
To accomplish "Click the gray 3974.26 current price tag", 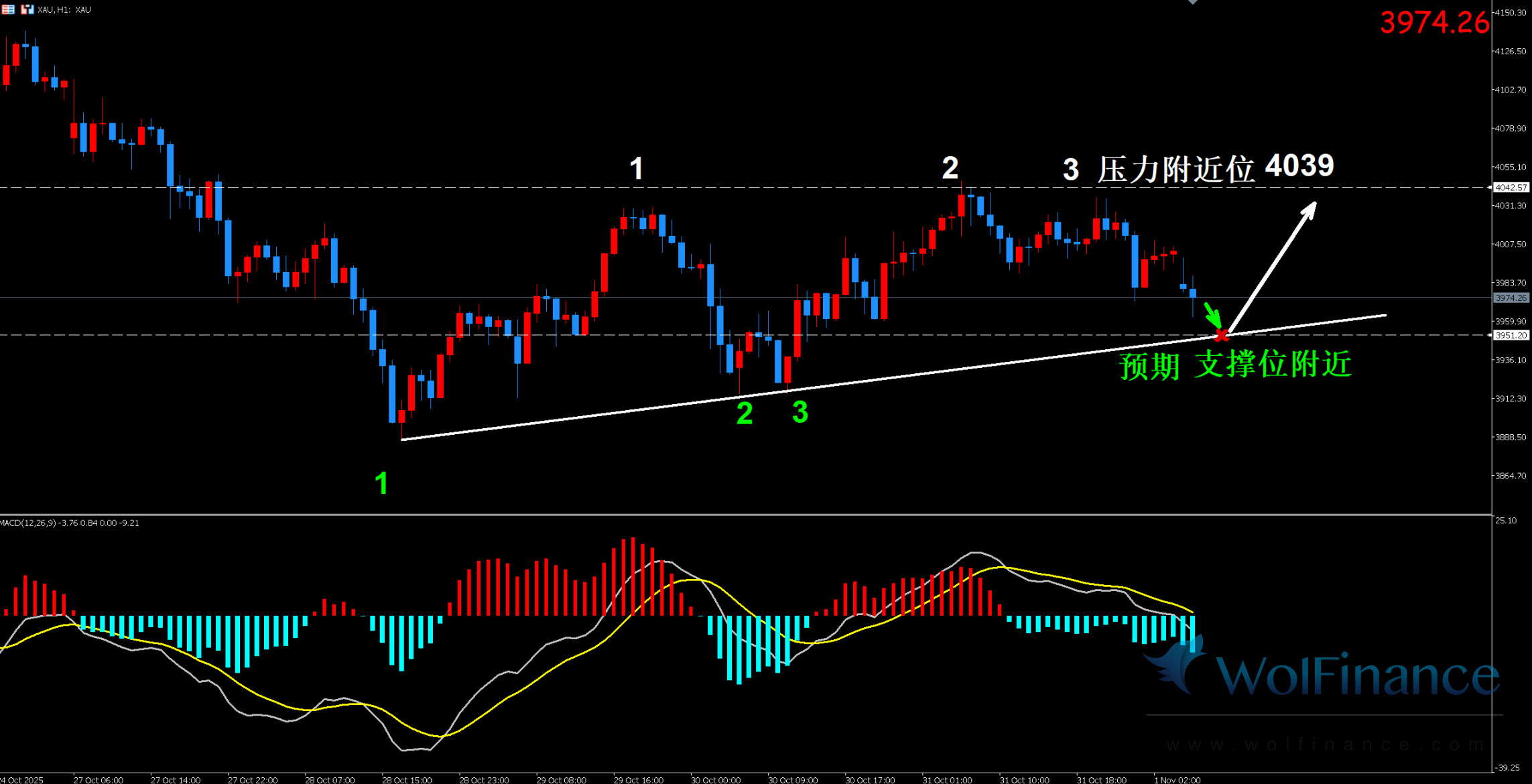I will point(1511,298).
